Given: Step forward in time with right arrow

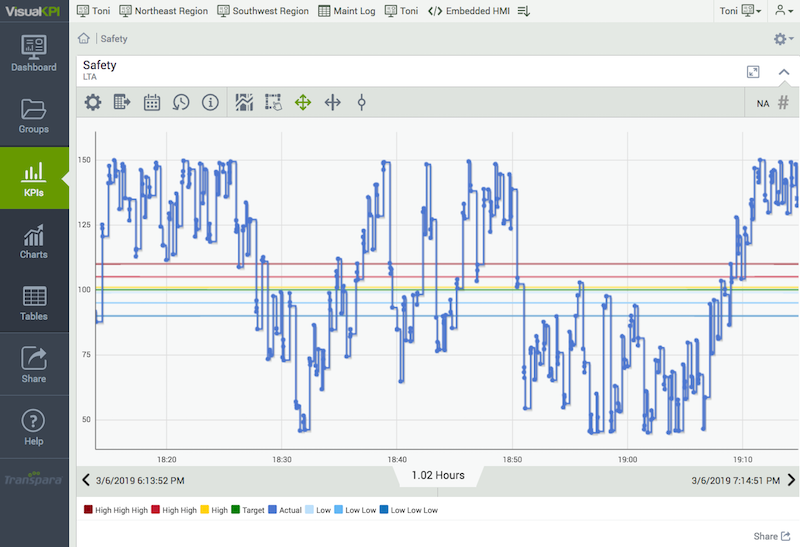Looking at the screenshot, I should [791, 480].
